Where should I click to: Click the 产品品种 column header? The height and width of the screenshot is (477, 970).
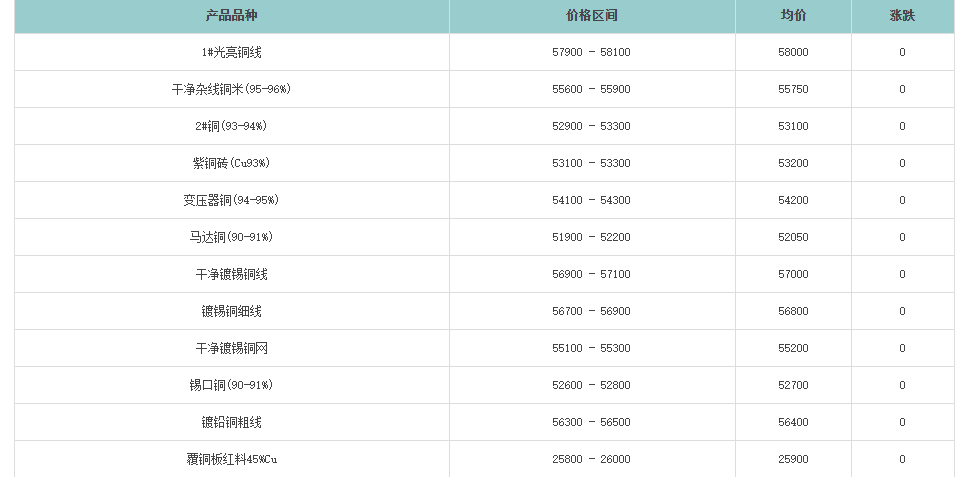(x=231, y=16)
